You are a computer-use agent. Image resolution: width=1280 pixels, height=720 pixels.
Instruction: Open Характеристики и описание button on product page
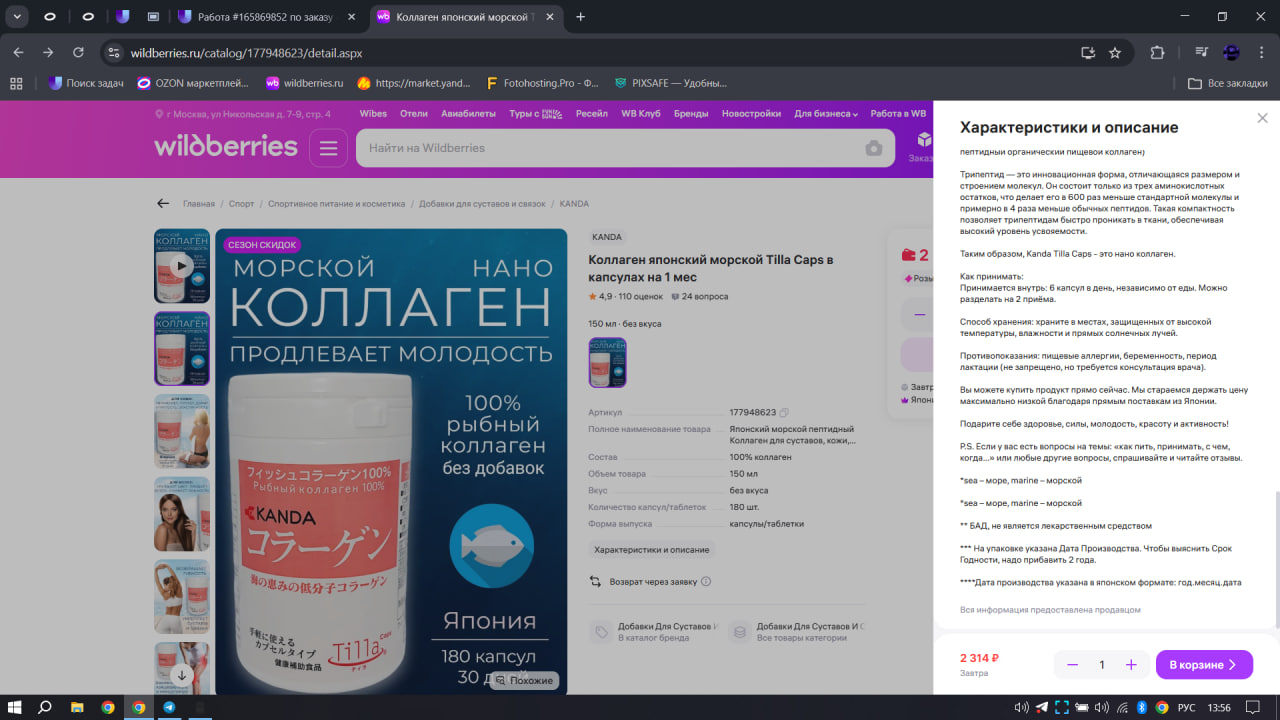(652, 550)
